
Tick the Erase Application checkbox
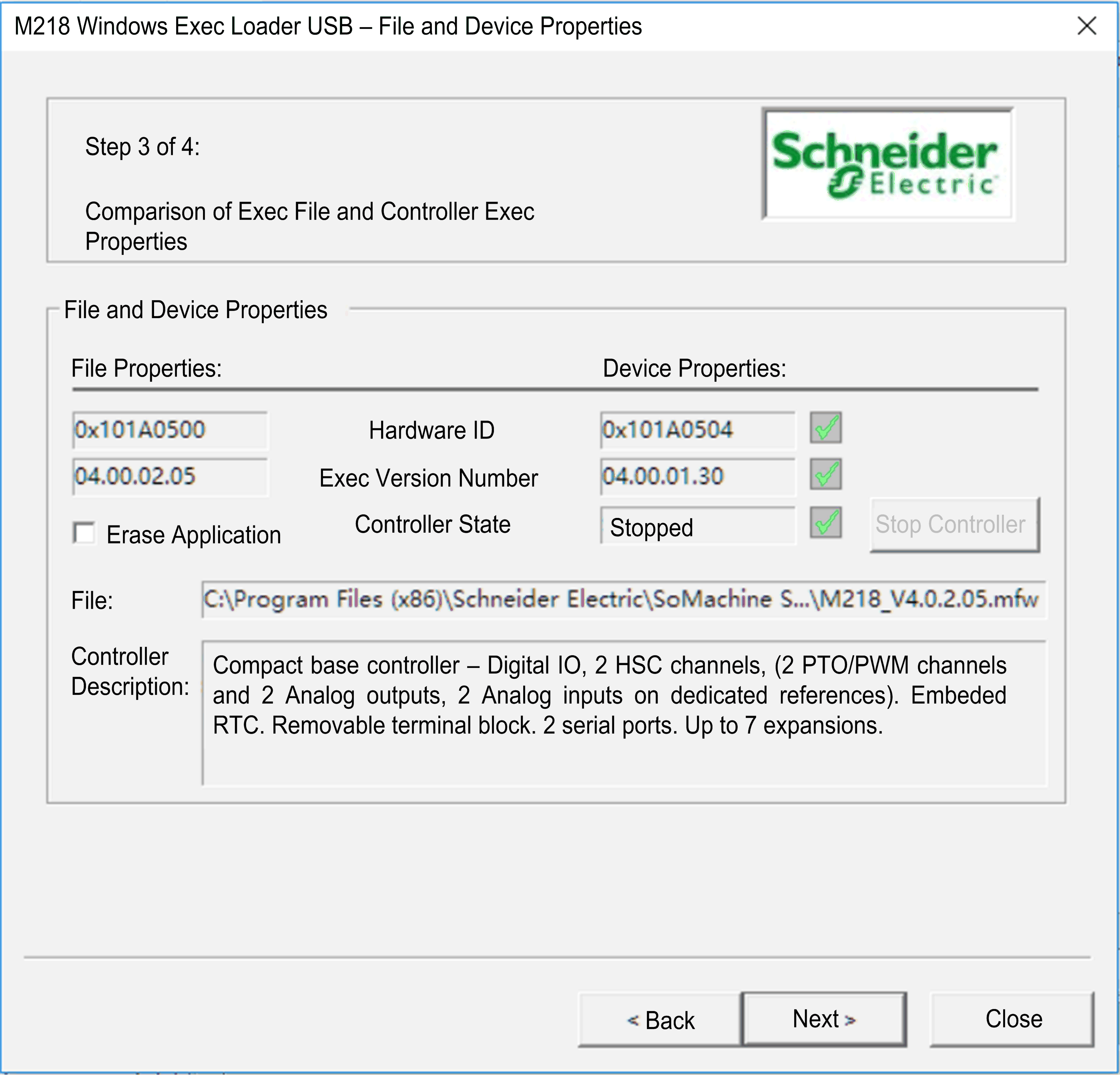84,533
